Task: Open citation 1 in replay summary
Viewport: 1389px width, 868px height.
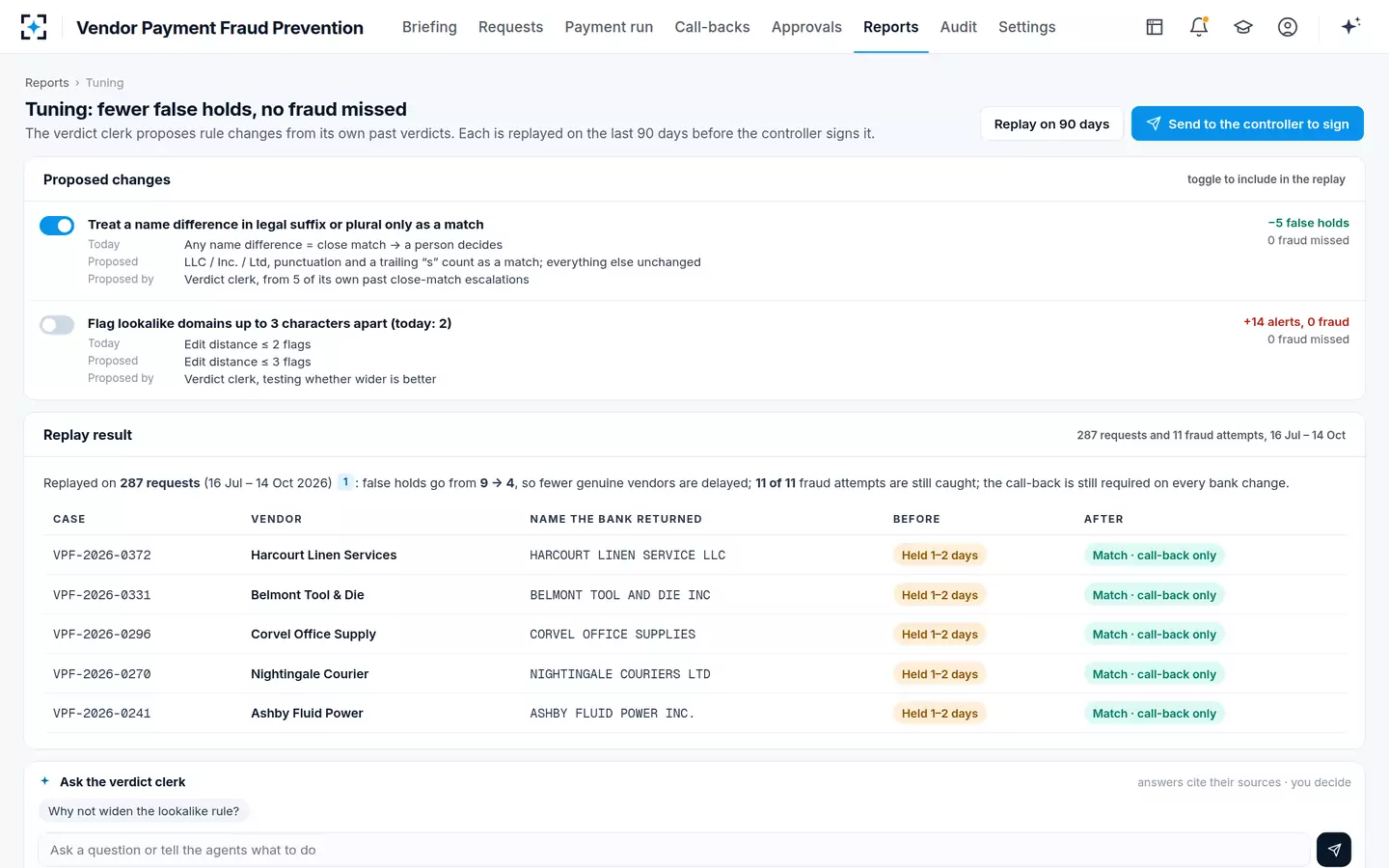Action: [345, 482]
